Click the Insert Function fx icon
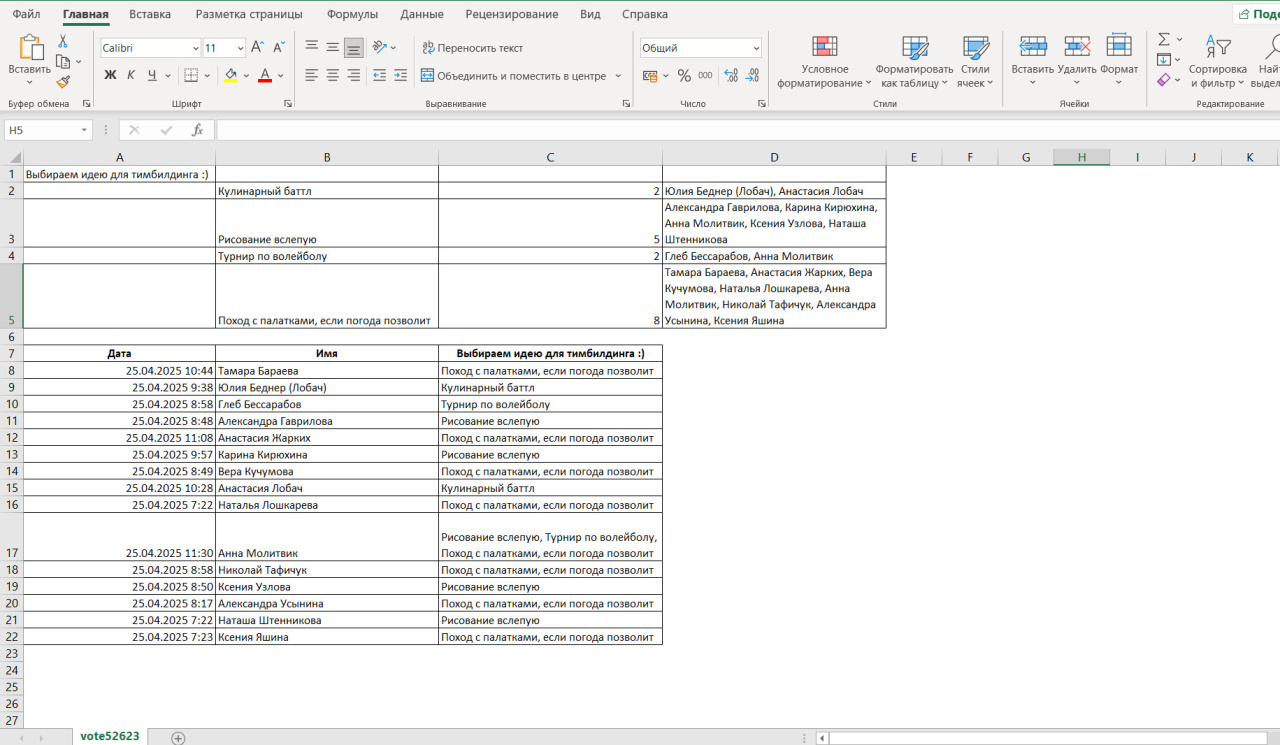The image size is (1280, 745). (x=198, y=130)
